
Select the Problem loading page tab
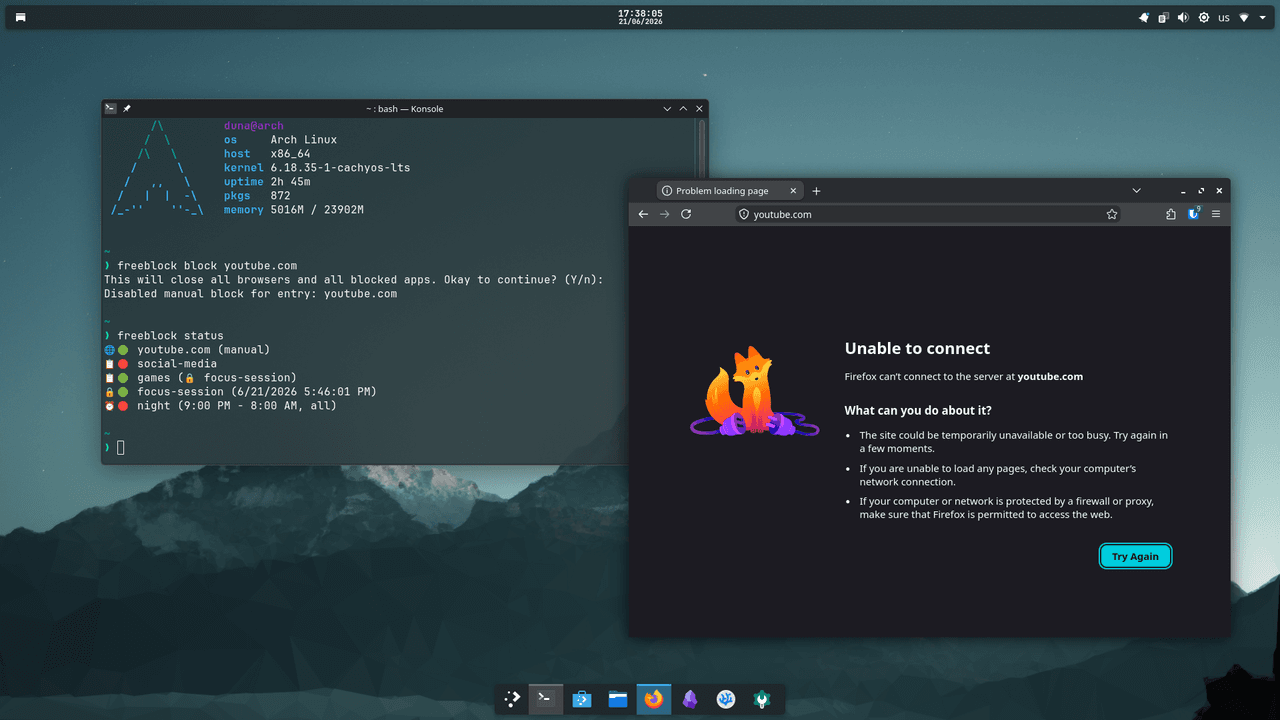731,191
